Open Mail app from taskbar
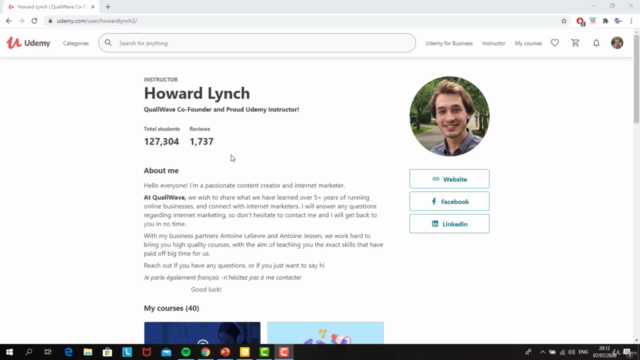 (x=166, y=352)
